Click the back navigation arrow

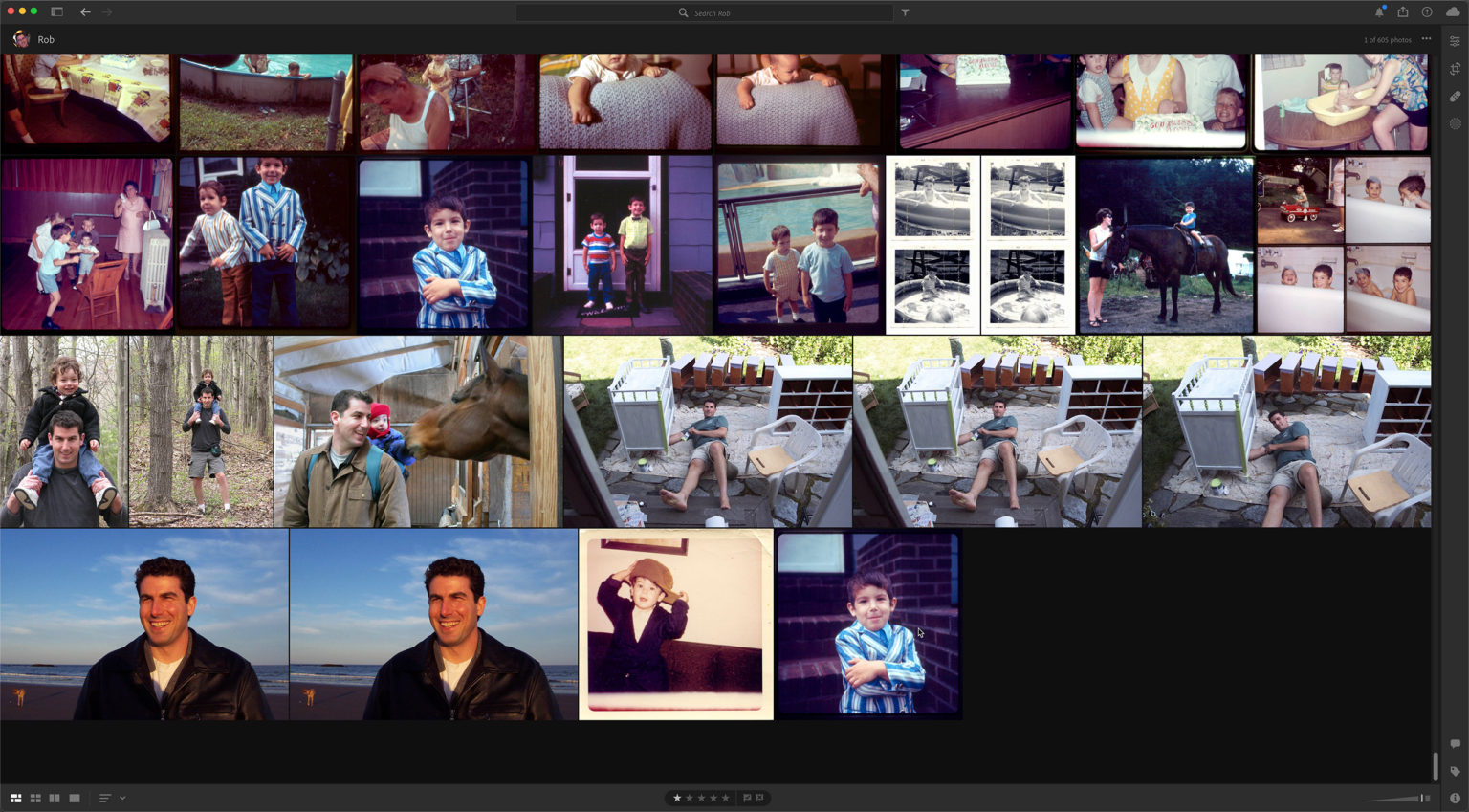pos(85,12)
